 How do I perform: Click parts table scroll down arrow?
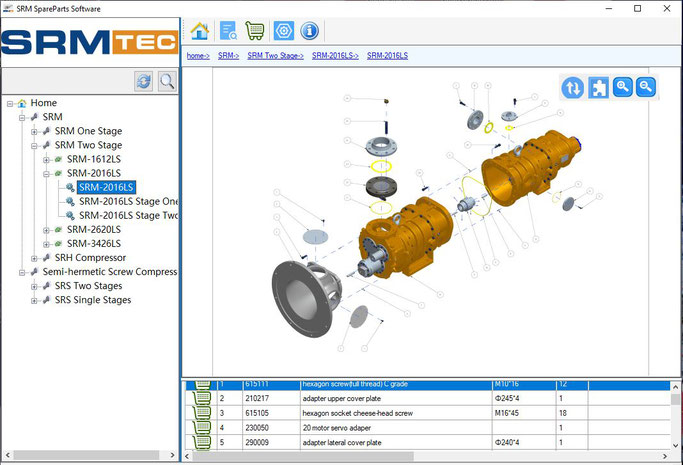(x=675, y=445)
